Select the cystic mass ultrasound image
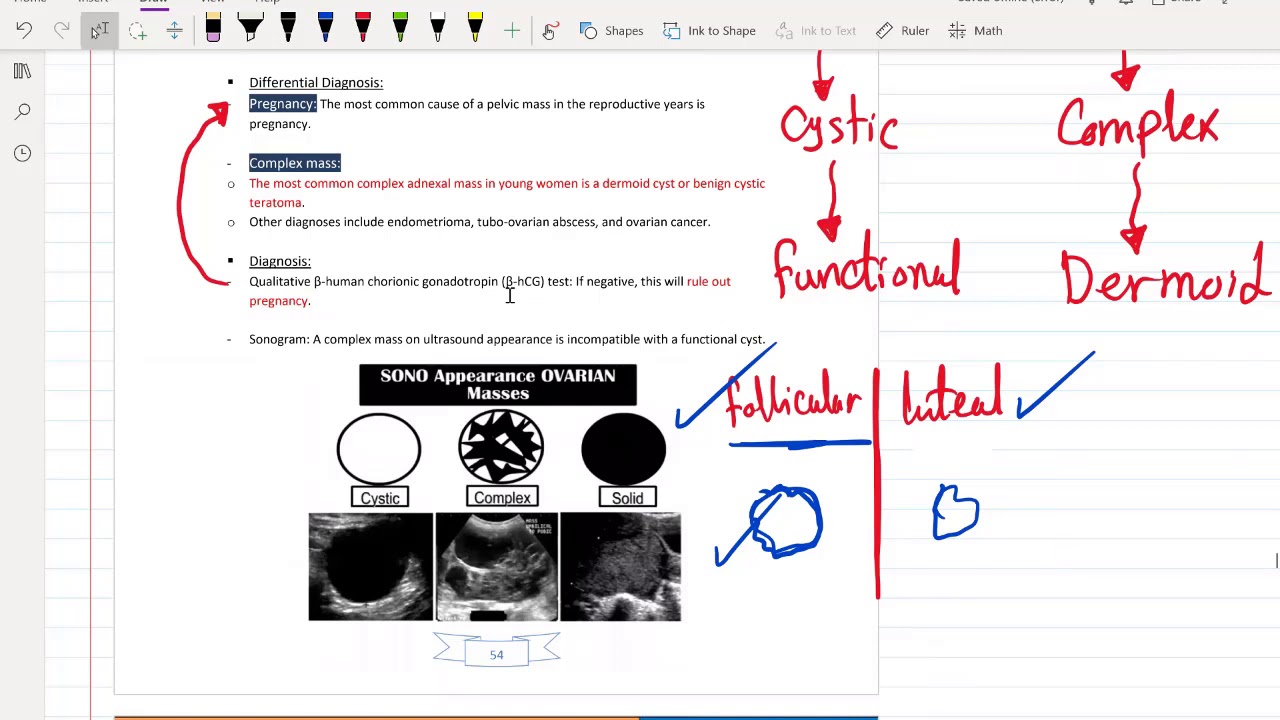Image resolution: width=1280 pixels, height=720 pixels. click(x=371, y=567)
